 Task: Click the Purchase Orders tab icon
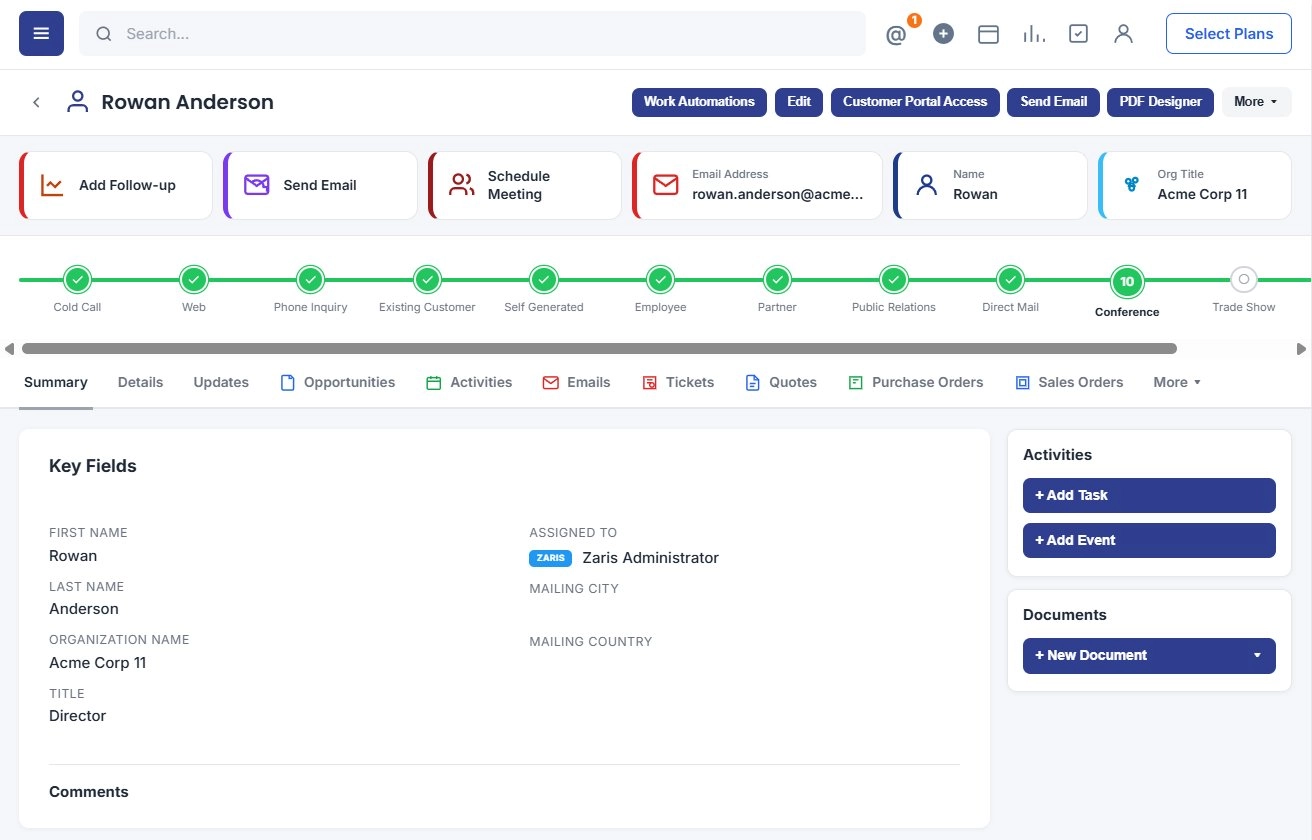point(855,382)
